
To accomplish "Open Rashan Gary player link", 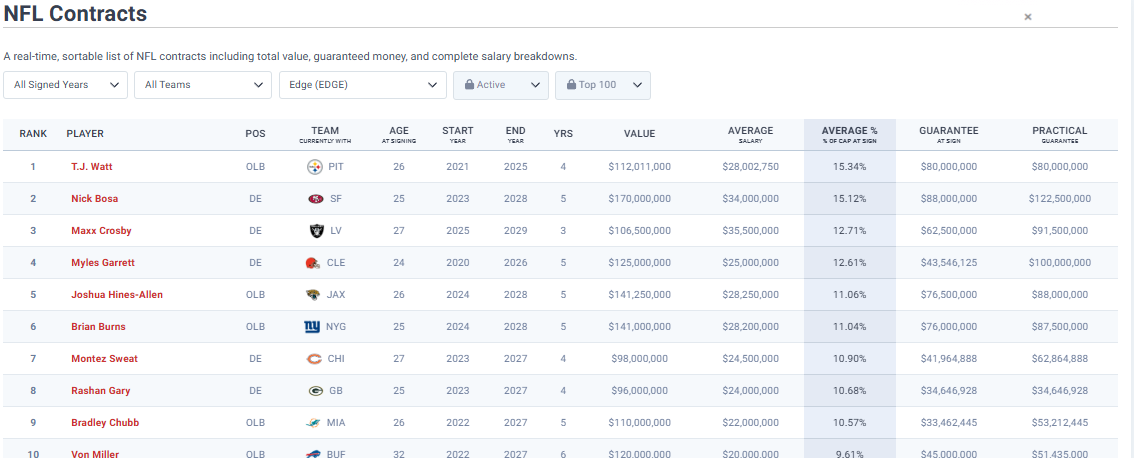I will point(102,391).
